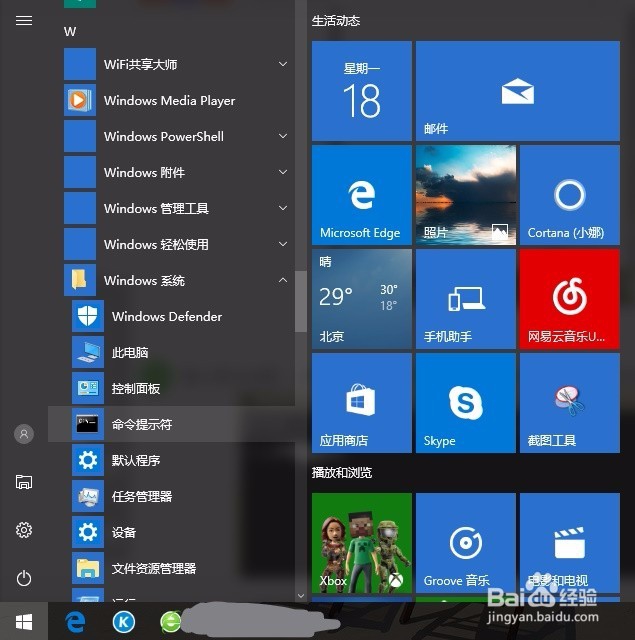Open the Cortana (小娜) tile
635x640 pixels.
570,195
